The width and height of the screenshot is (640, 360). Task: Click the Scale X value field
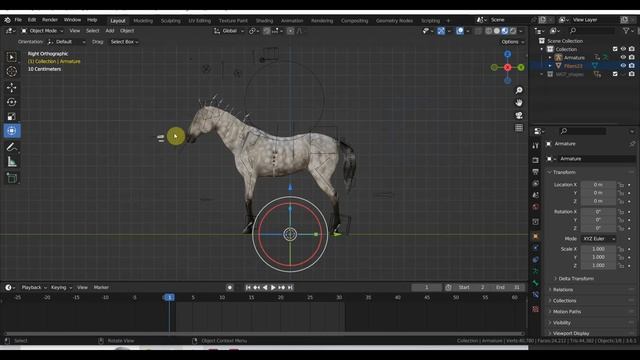[x=598, y=249]
